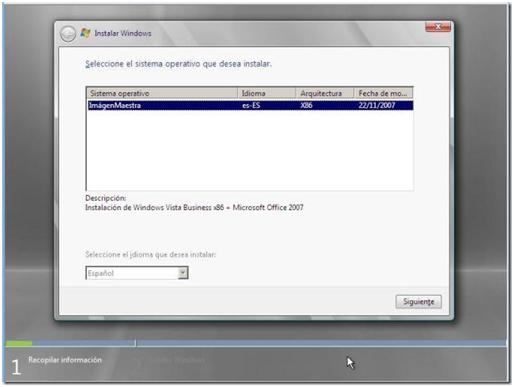Click the Instalar Windows title text
The image size is (514, 387).
point(123,33)
